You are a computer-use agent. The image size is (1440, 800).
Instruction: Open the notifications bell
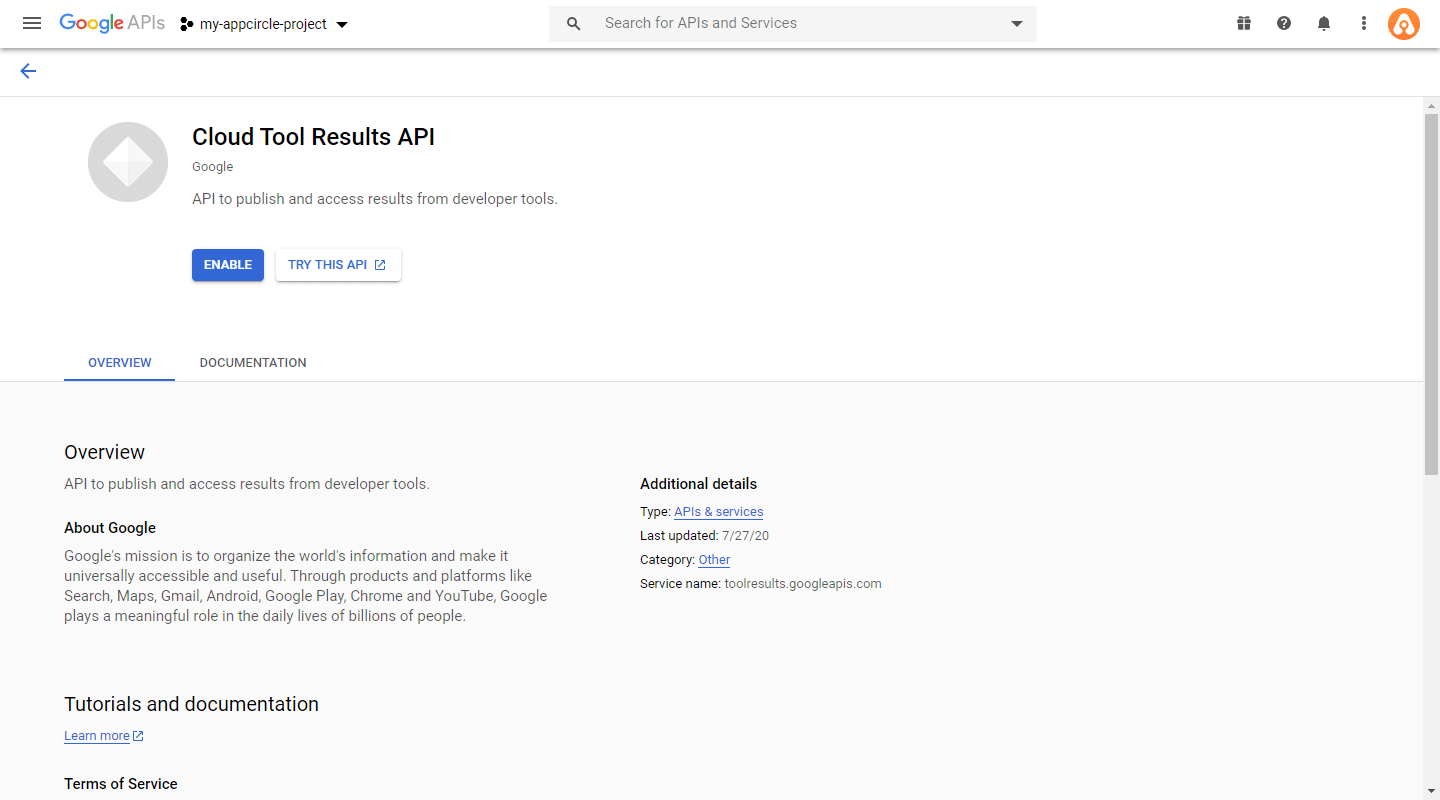click(1324, 23)
